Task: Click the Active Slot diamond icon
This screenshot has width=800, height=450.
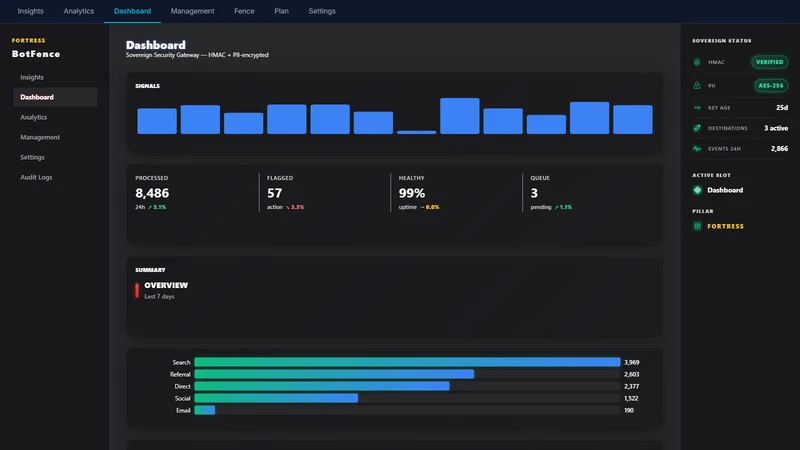Action: pos(697,190)
